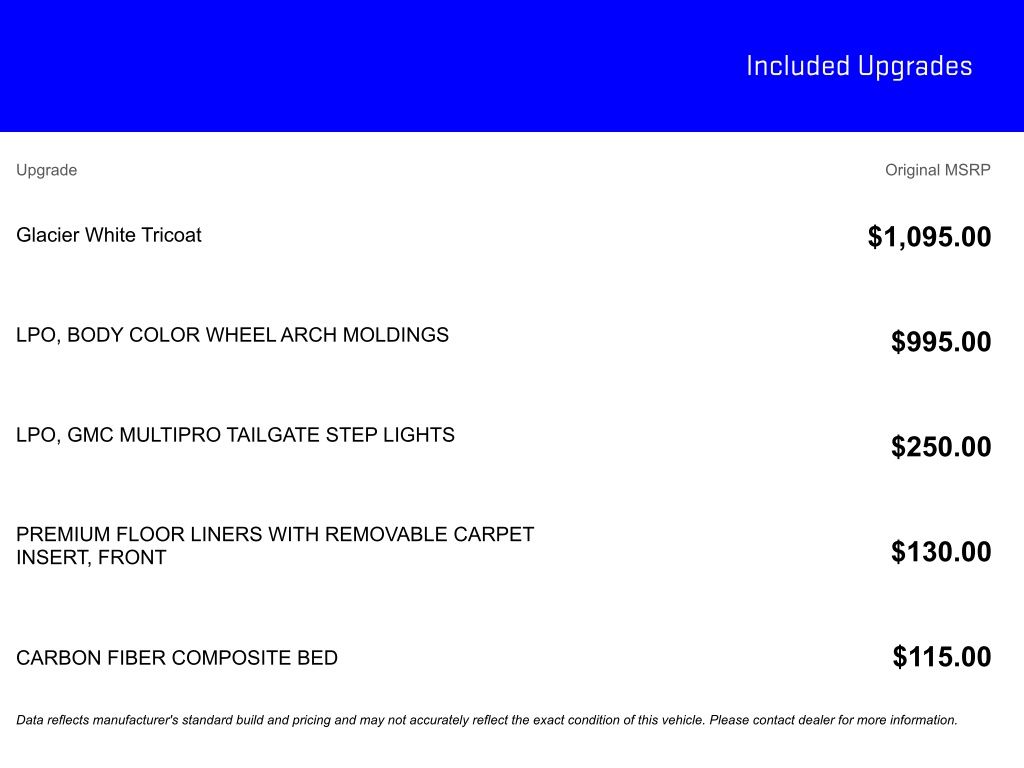Click the Upgrade column header
The image size is (1024, 768).
pos(46,170)
